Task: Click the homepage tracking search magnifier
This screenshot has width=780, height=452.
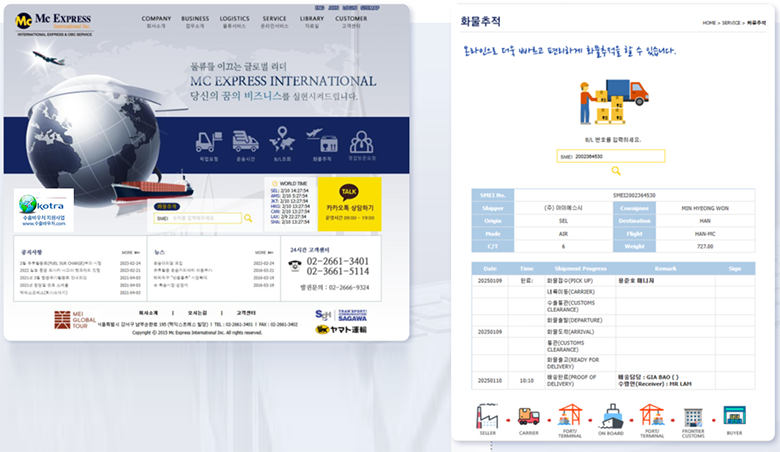Action: pyautogui.click(x=248, y=218)
